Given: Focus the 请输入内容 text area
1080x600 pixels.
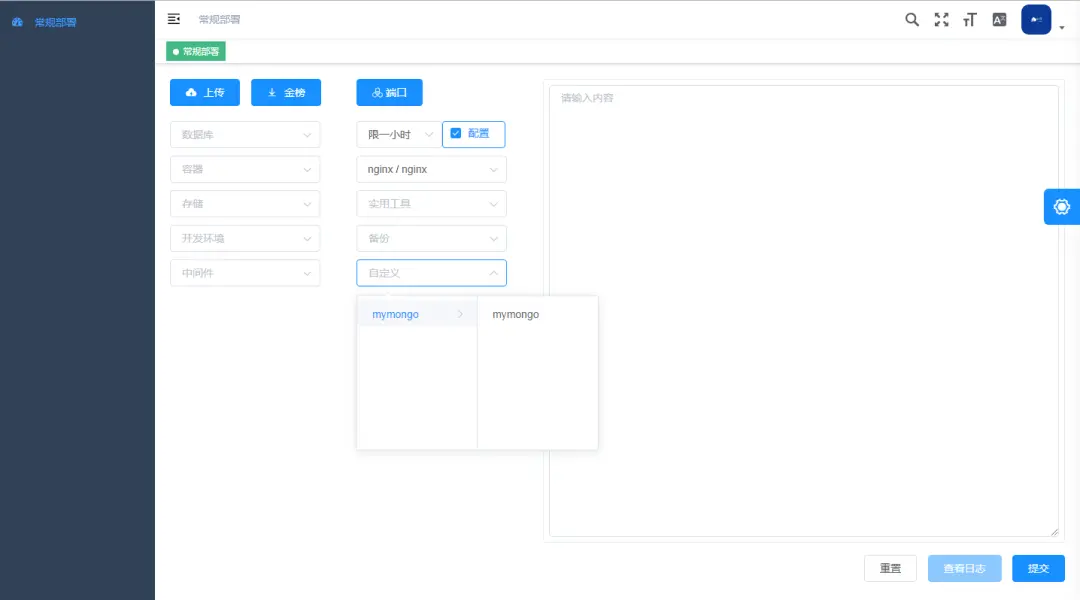Looking at the screenshot, I should coord(803,310).
